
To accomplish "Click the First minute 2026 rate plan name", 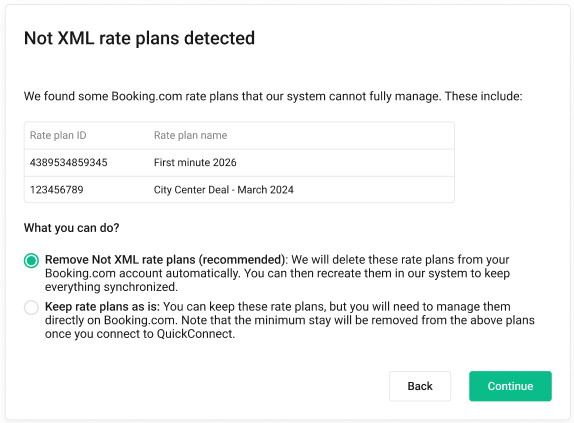I will 195,162.
